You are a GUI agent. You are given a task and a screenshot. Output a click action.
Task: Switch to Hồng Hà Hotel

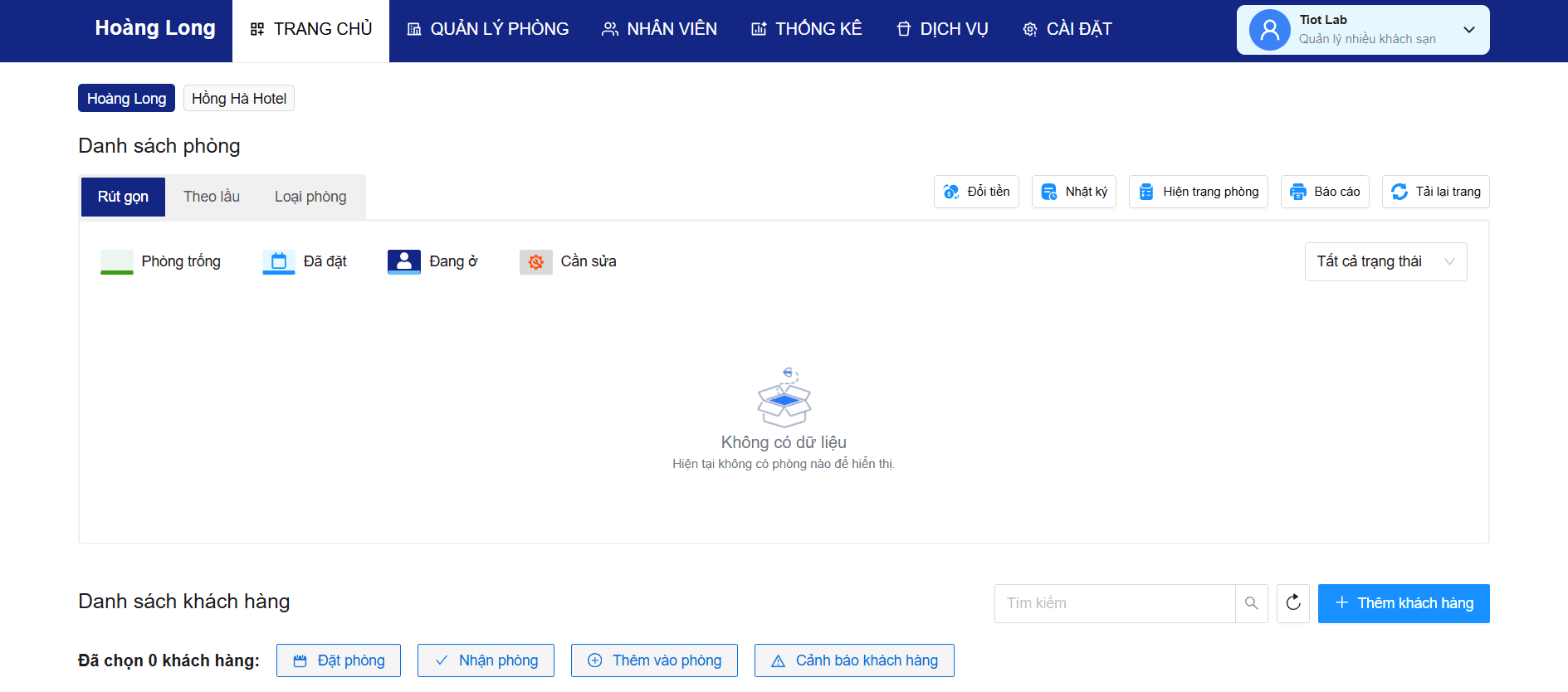[239, 98]
